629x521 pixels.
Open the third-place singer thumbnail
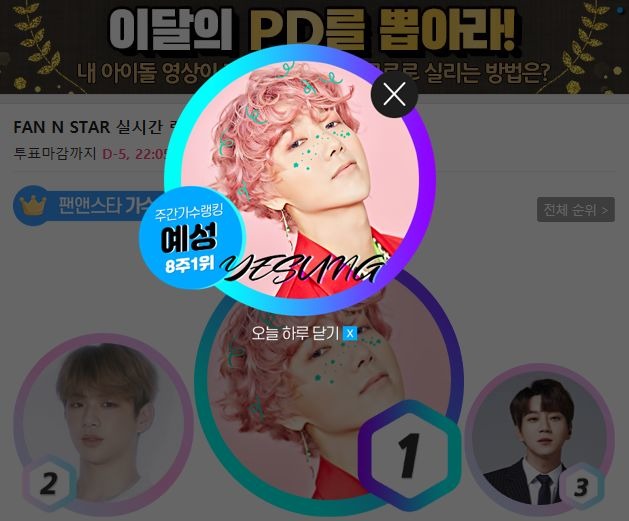point(540,439)
